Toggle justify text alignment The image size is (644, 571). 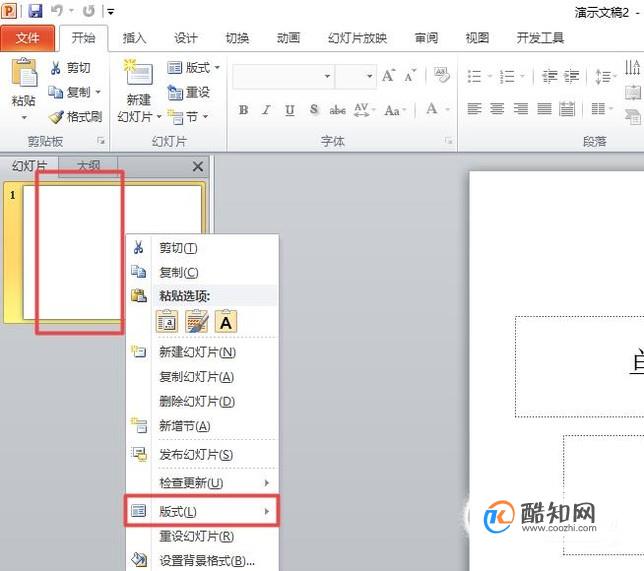(544, 109)
